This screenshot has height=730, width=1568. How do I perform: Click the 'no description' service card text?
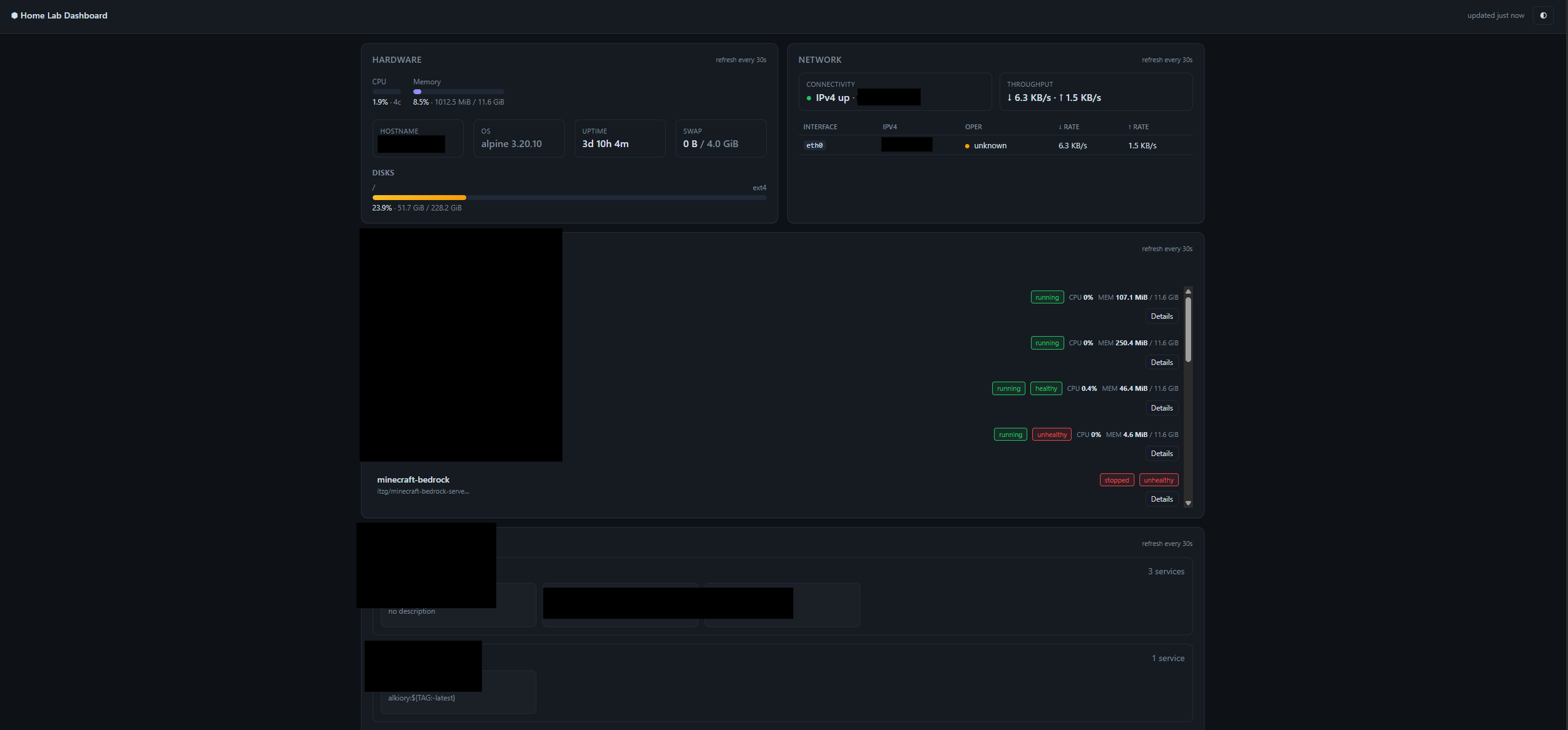coord(411,612)
